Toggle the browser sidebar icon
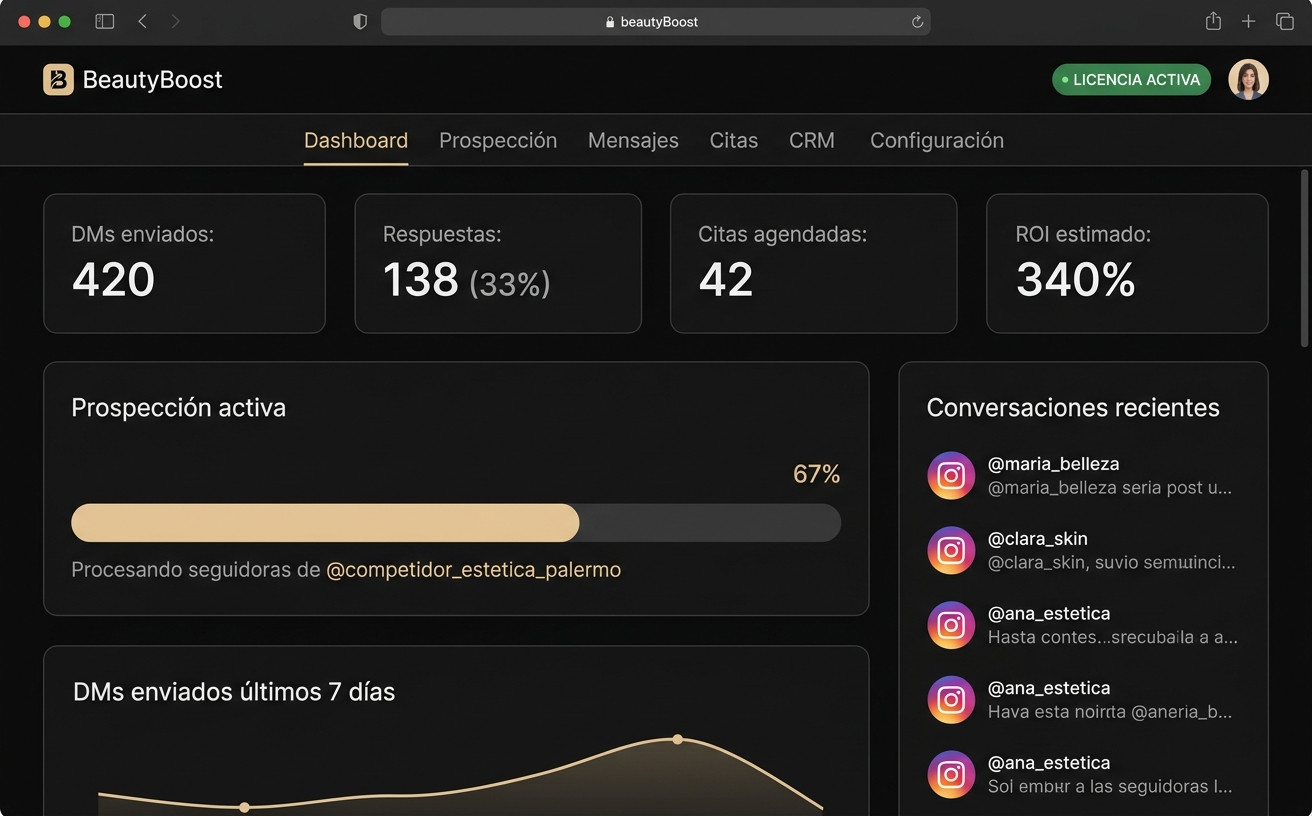1312x816 pixels. click(x=104, y=21)
